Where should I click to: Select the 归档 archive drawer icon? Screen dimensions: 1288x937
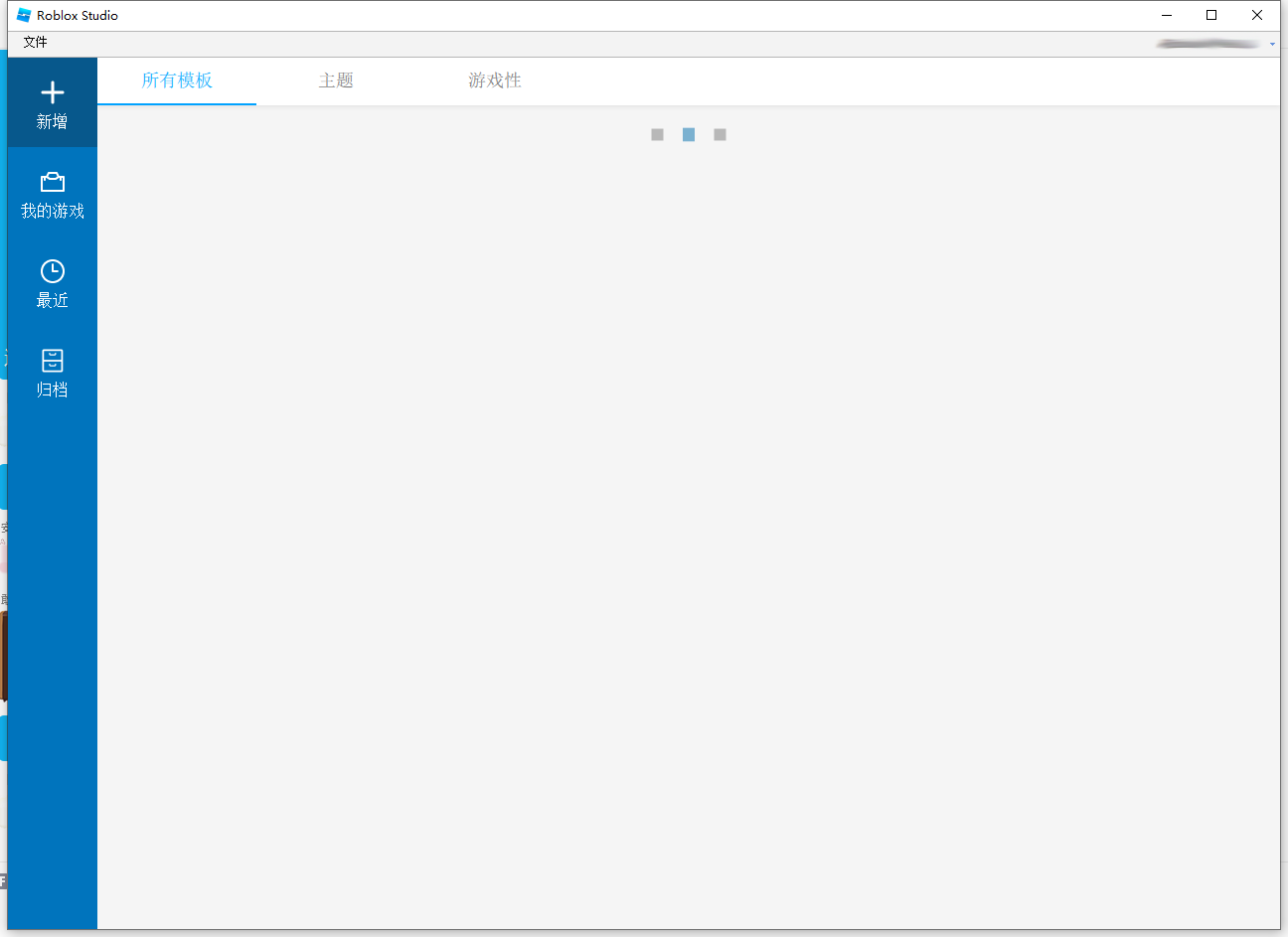(52, 361)
